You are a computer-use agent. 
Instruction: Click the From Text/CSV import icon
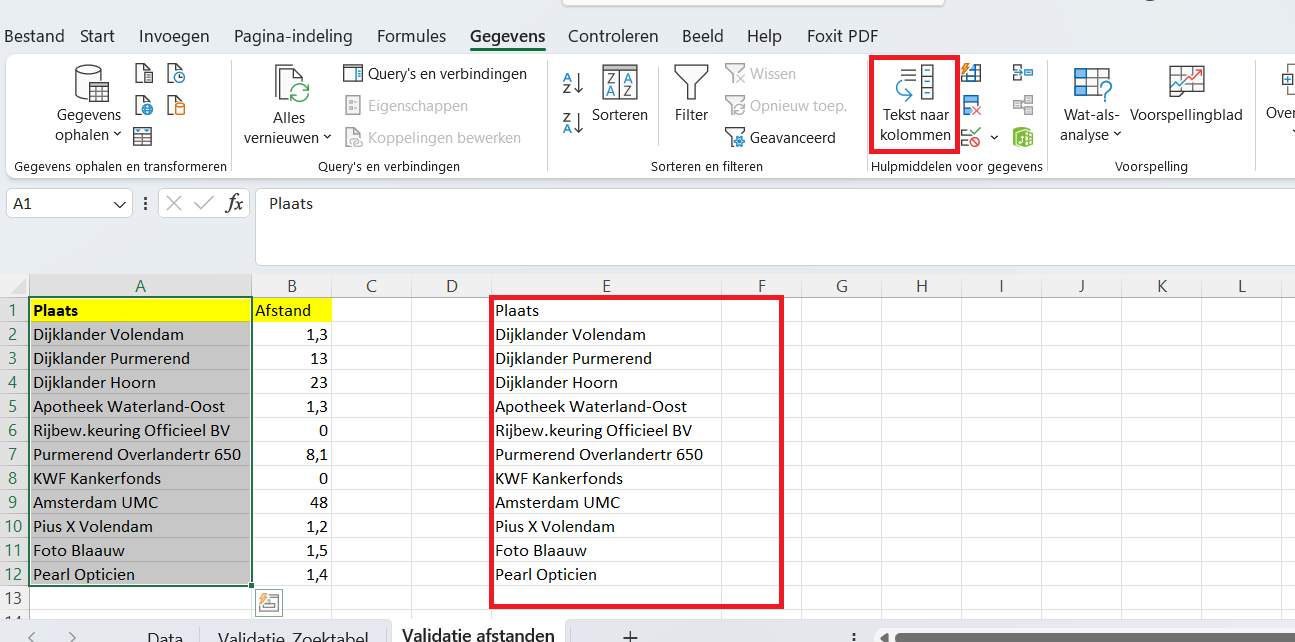point(144,74)
